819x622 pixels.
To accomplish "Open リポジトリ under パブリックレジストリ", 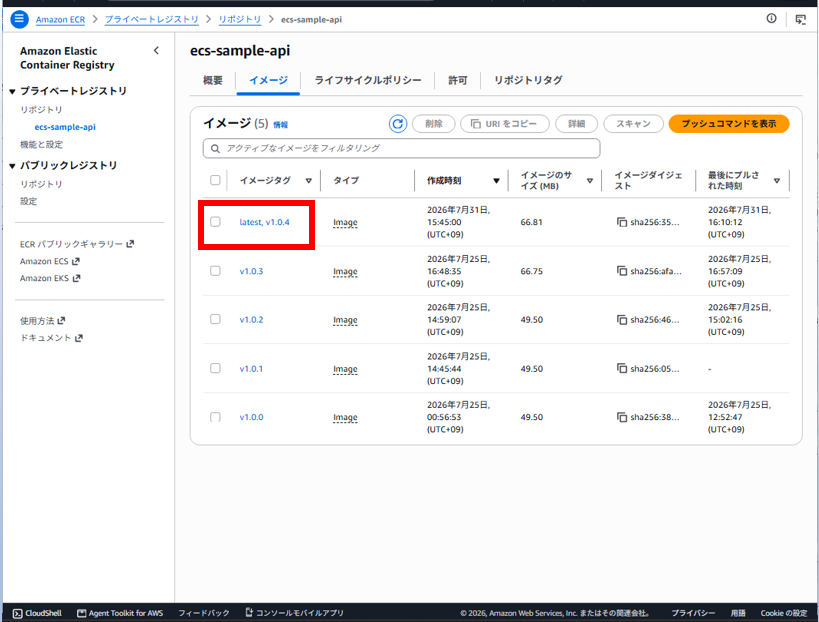I will tap(41, 184).
